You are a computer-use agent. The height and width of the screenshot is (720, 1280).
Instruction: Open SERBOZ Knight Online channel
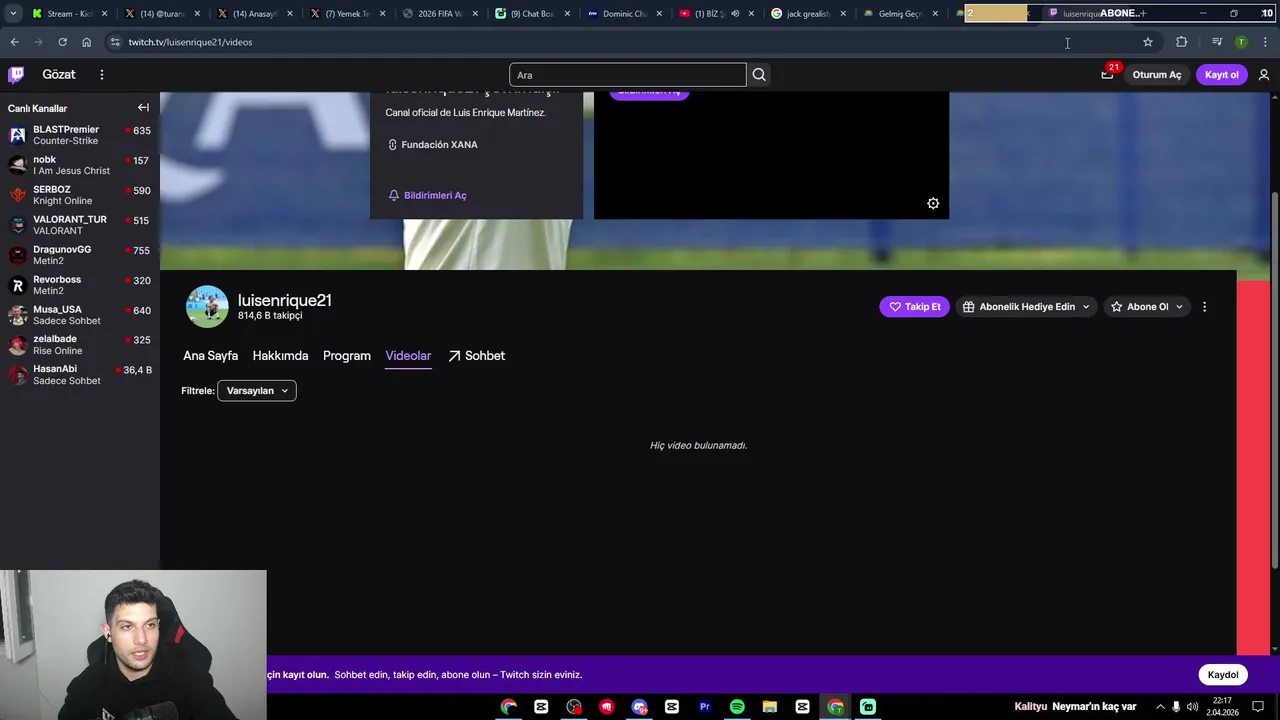[79, 195]
